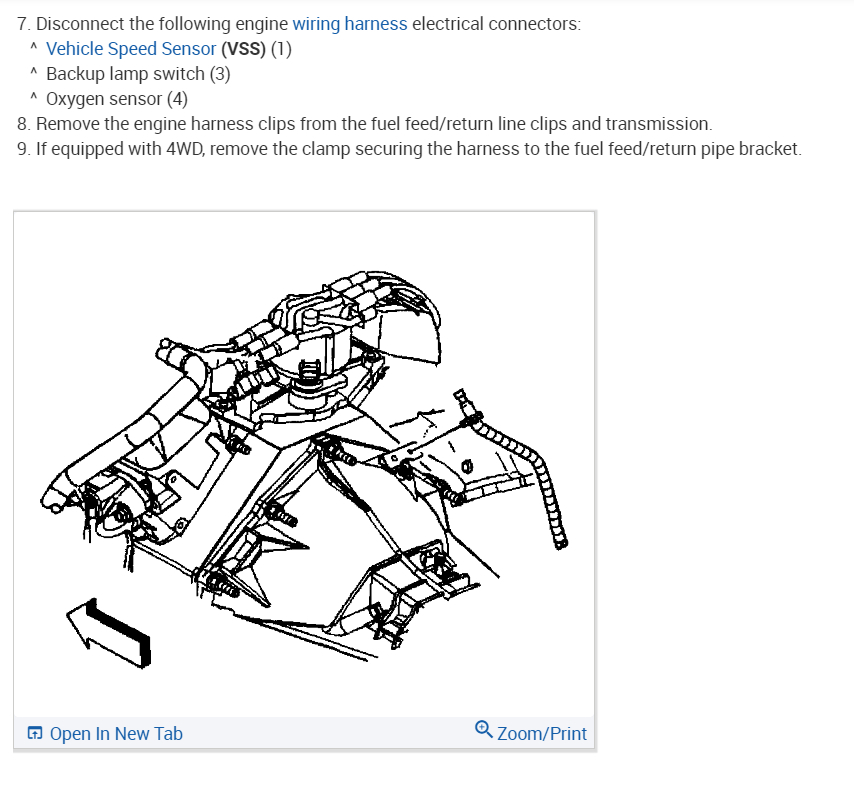Click the magnifier Zoom icon
This screenshot has width=854, height=788.
[483, 729]
